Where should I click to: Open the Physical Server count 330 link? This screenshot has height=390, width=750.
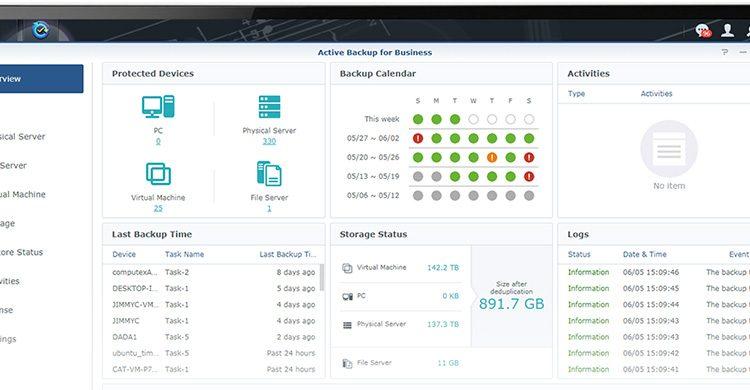269,141
